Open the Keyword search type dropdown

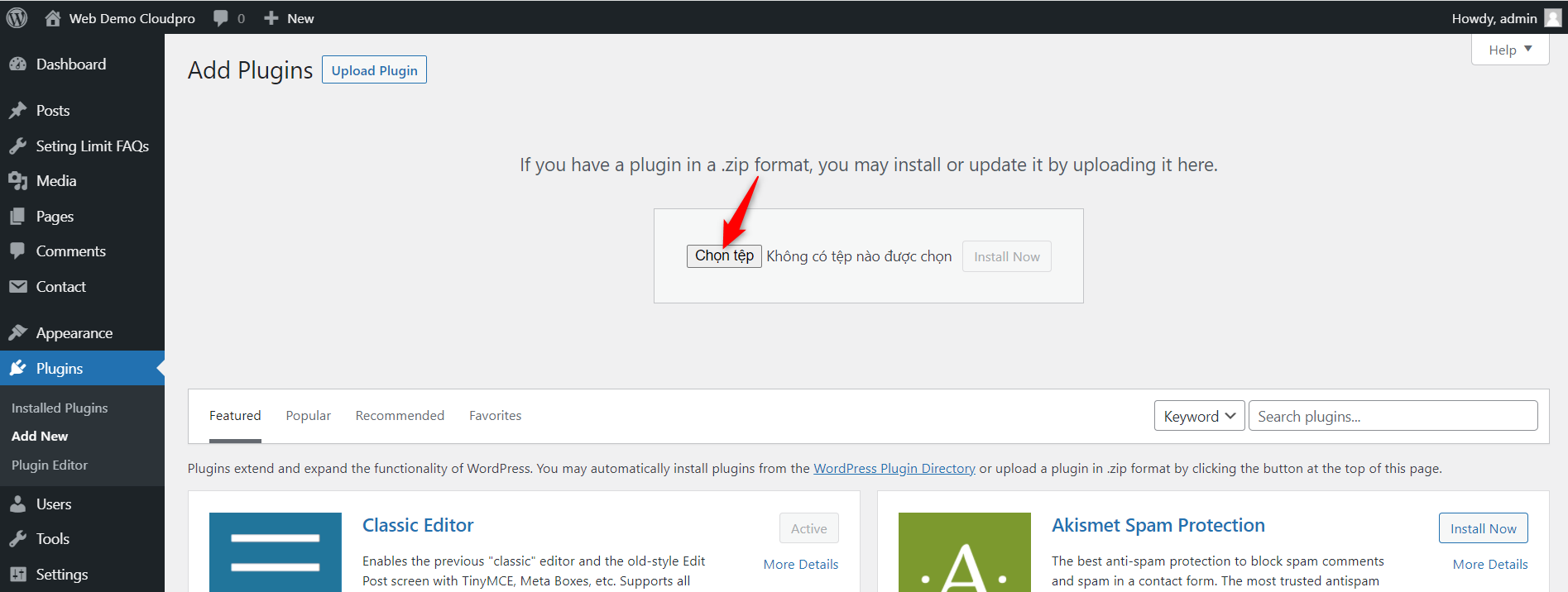(x=1199, y=416)
